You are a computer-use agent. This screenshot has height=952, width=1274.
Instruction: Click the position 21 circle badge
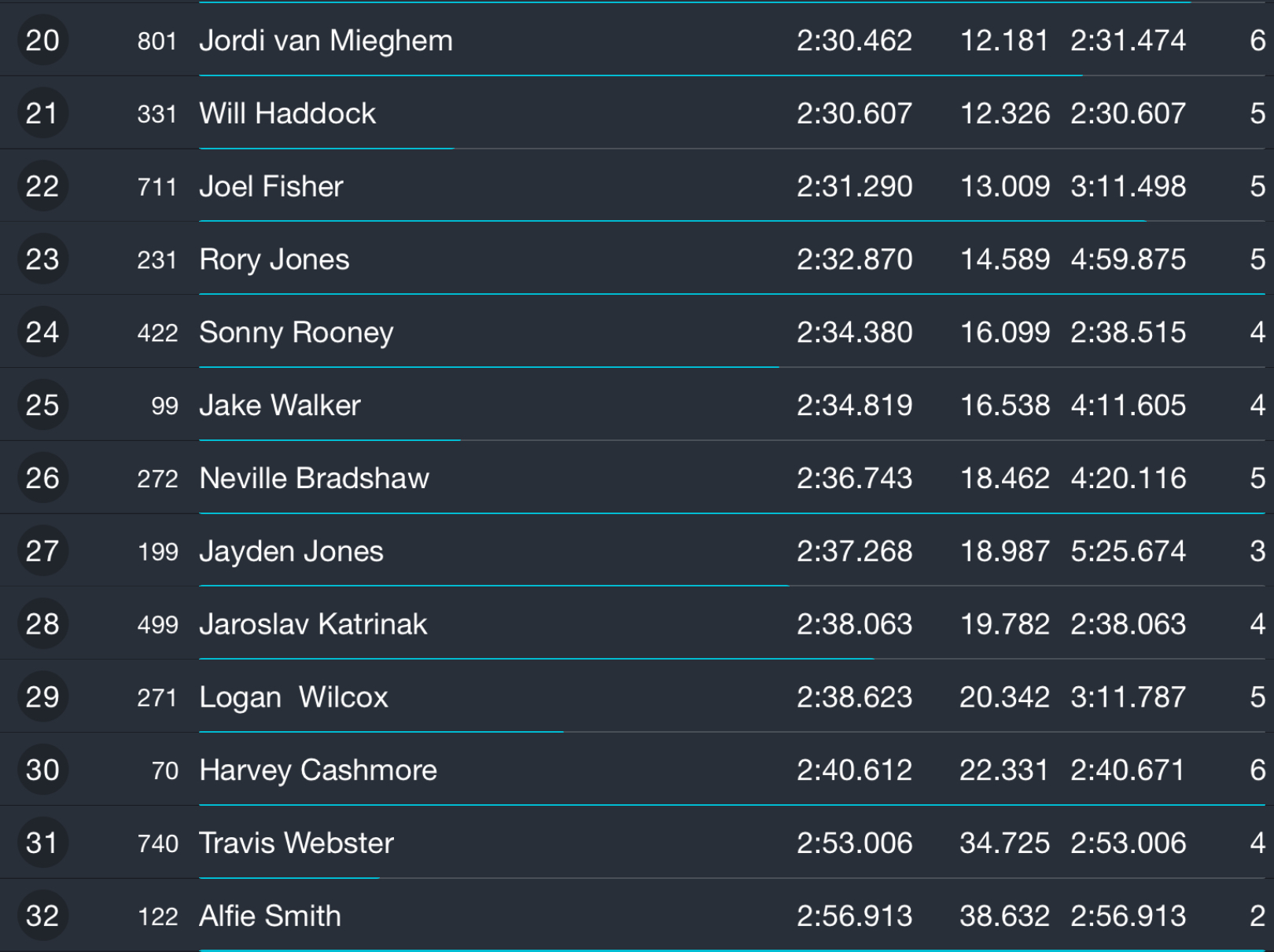pos(42,113)
